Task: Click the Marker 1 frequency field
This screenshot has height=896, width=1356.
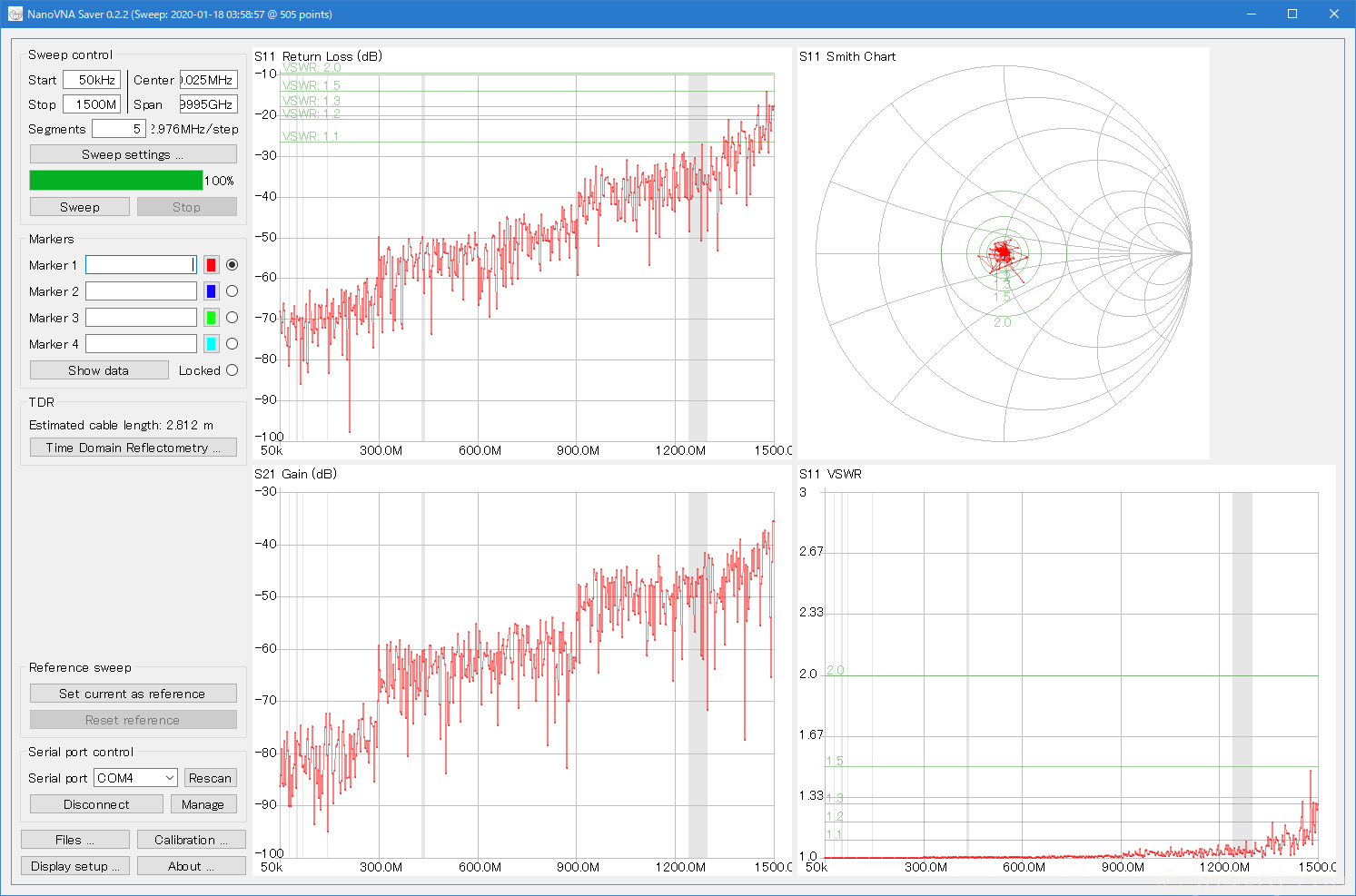Action: point(141,265)
